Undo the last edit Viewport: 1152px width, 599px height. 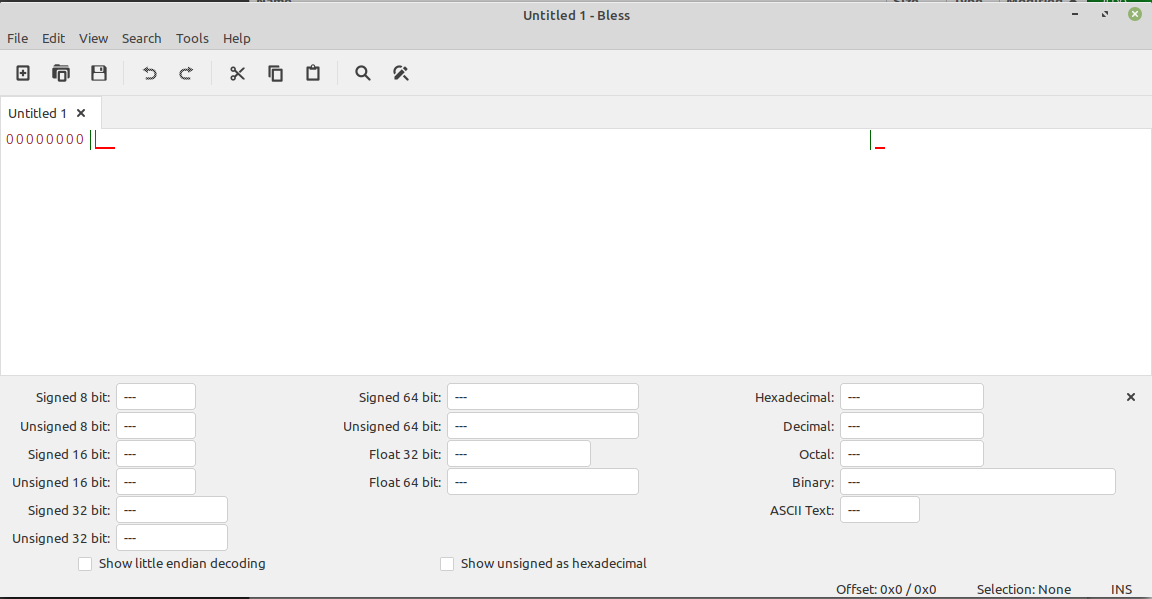coord(149,73)
